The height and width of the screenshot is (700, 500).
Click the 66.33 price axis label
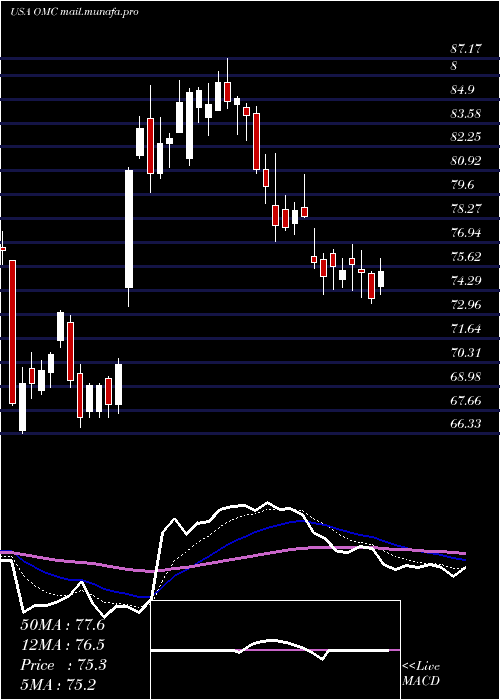click(x=466, y=423)
